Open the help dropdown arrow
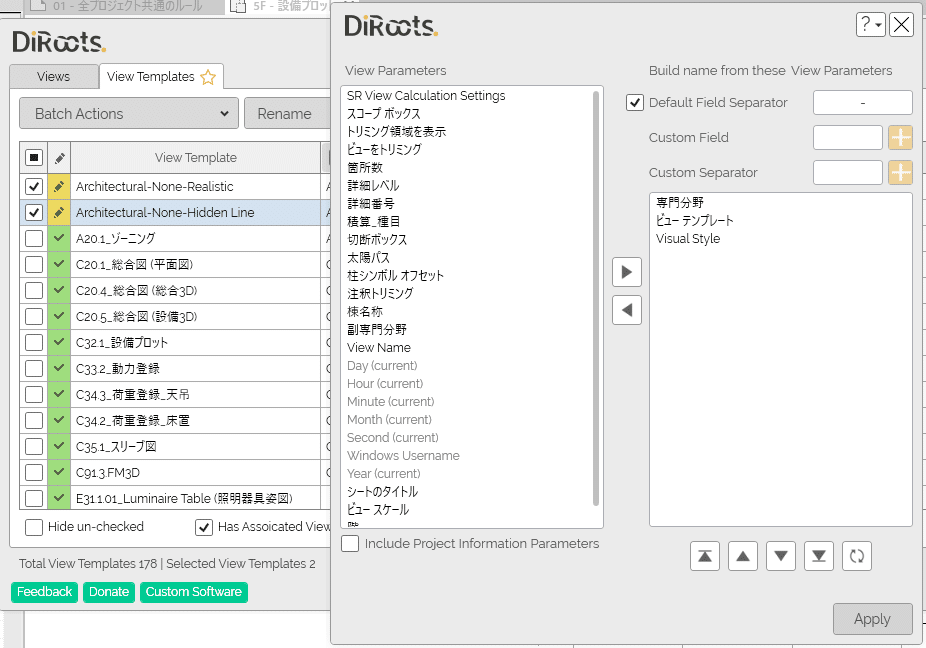Image resolution: width=926 pixels, height=648 pixels. (878, 25)
